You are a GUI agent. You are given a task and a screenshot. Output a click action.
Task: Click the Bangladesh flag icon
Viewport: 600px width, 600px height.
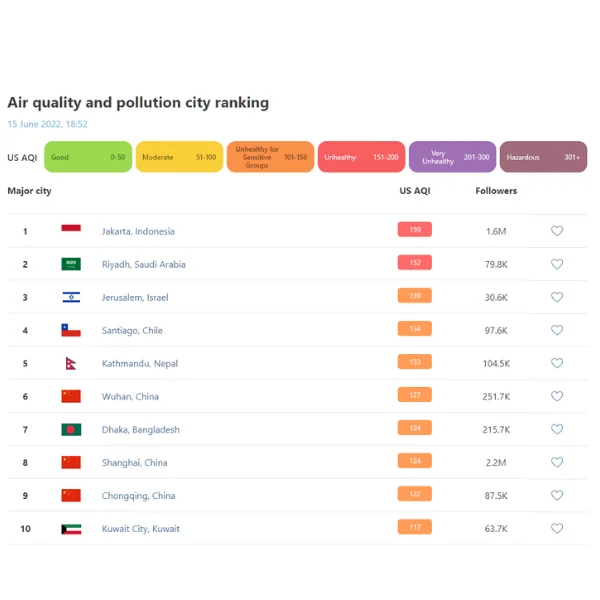[x=71, y=429]
